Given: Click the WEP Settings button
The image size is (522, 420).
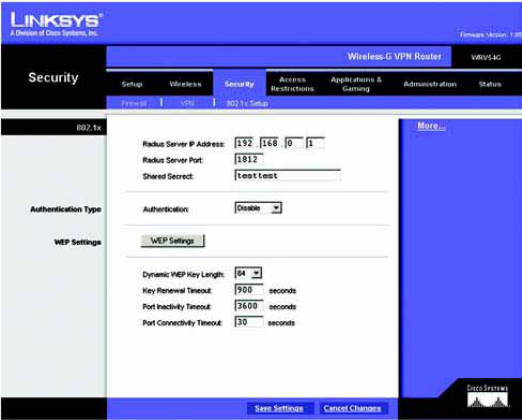Looking at the screenshot, I should (173, 241).
